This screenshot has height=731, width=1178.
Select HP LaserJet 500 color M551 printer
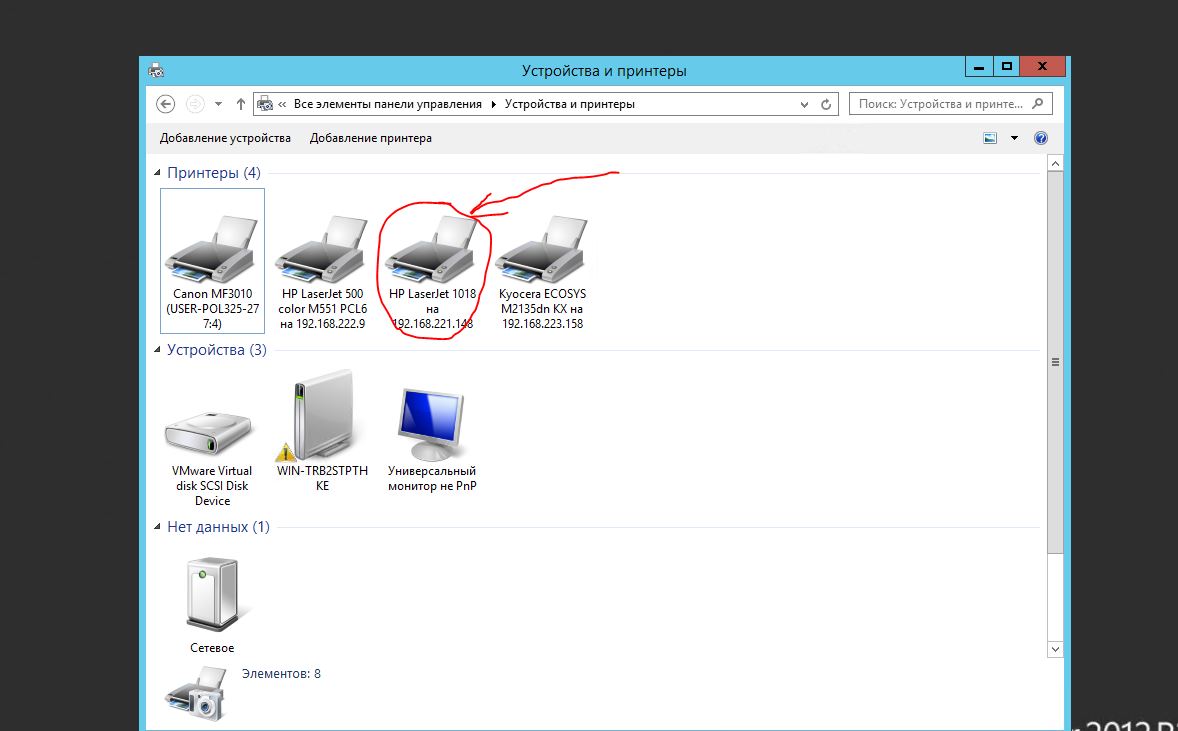point(322,249)
